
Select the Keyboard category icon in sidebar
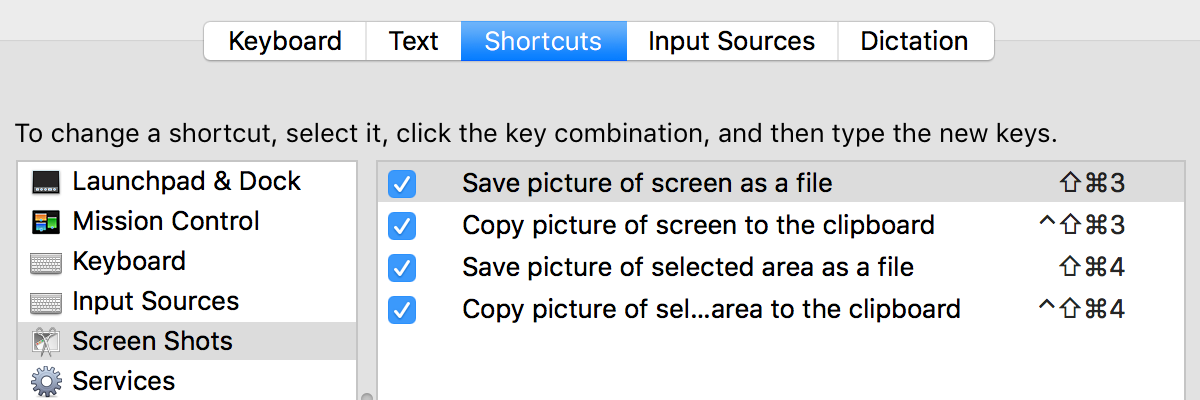45,262
